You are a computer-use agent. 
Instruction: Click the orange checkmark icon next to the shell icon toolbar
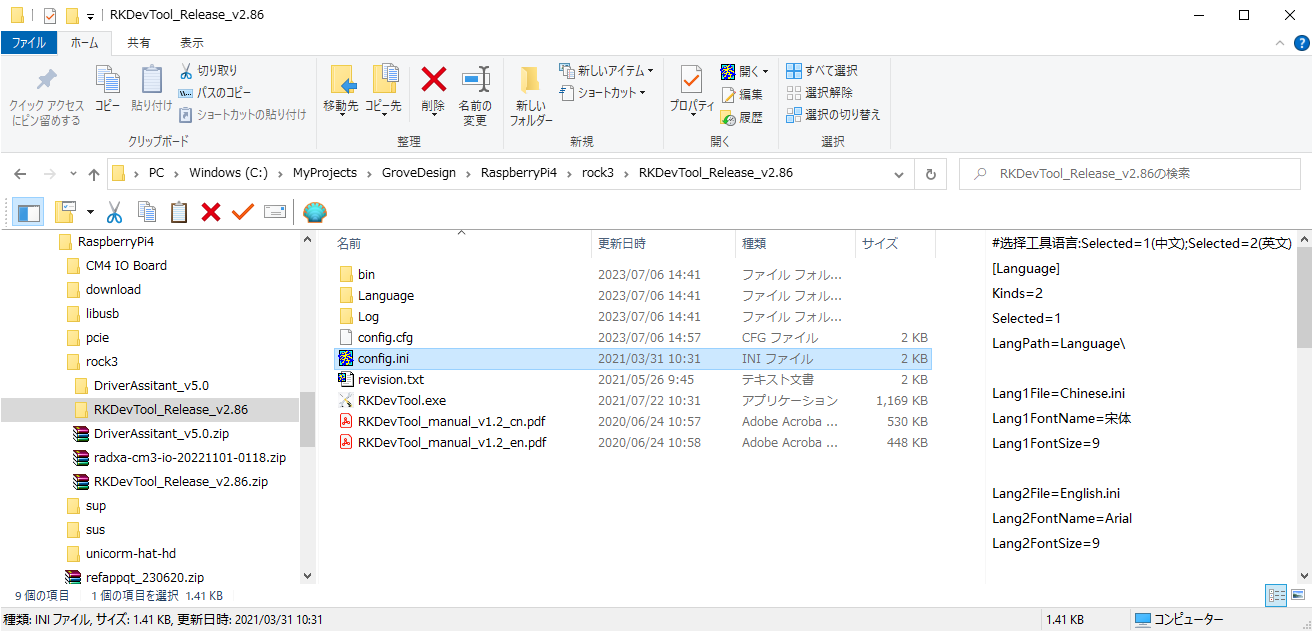tap(243, 212)
